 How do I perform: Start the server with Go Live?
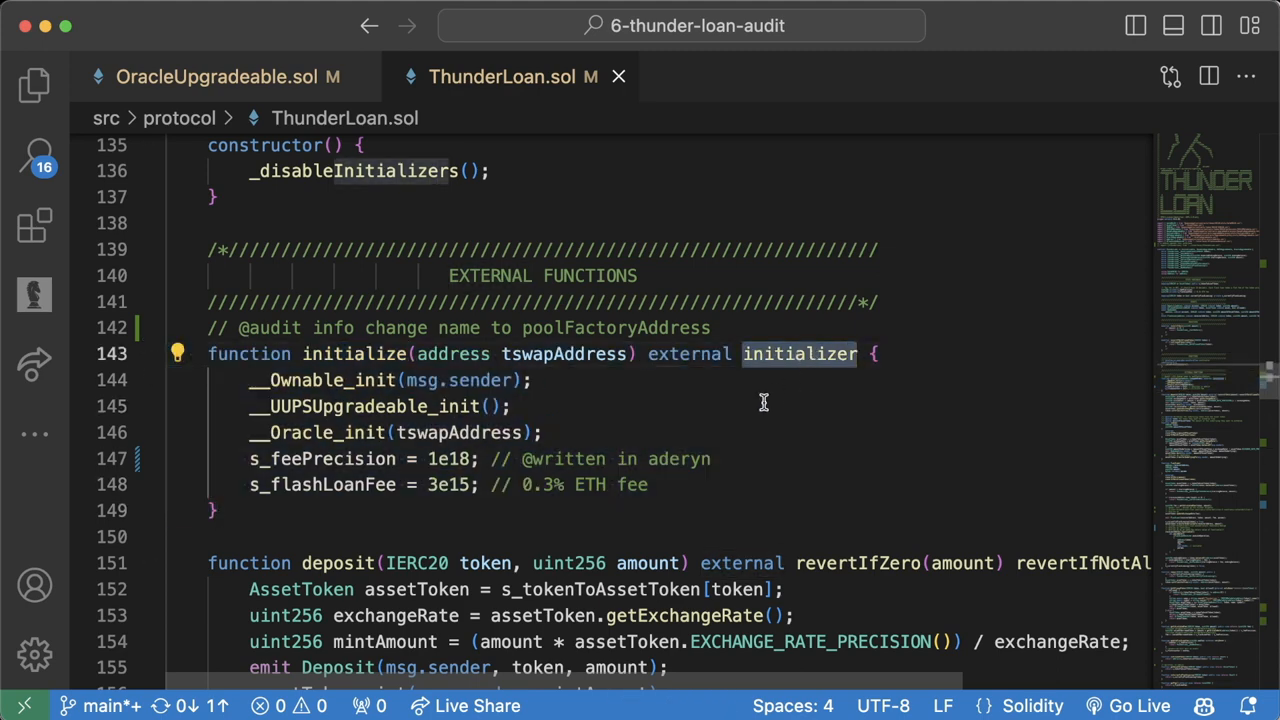(x=1139, y=706)
